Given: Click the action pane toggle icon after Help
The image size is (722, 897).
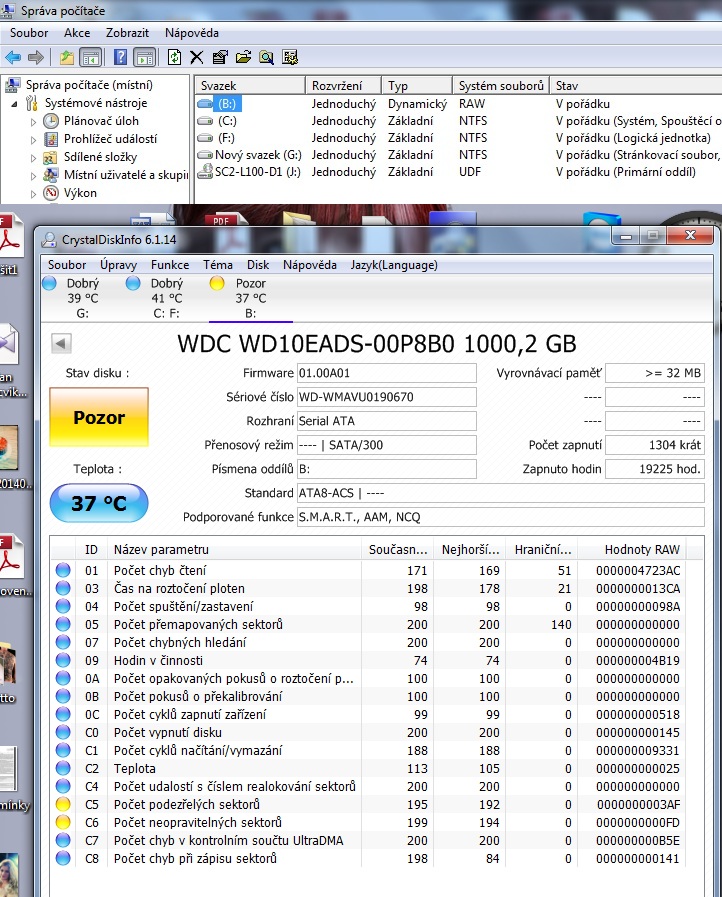Looking at the screenshot, I should (x=145, y=57).
